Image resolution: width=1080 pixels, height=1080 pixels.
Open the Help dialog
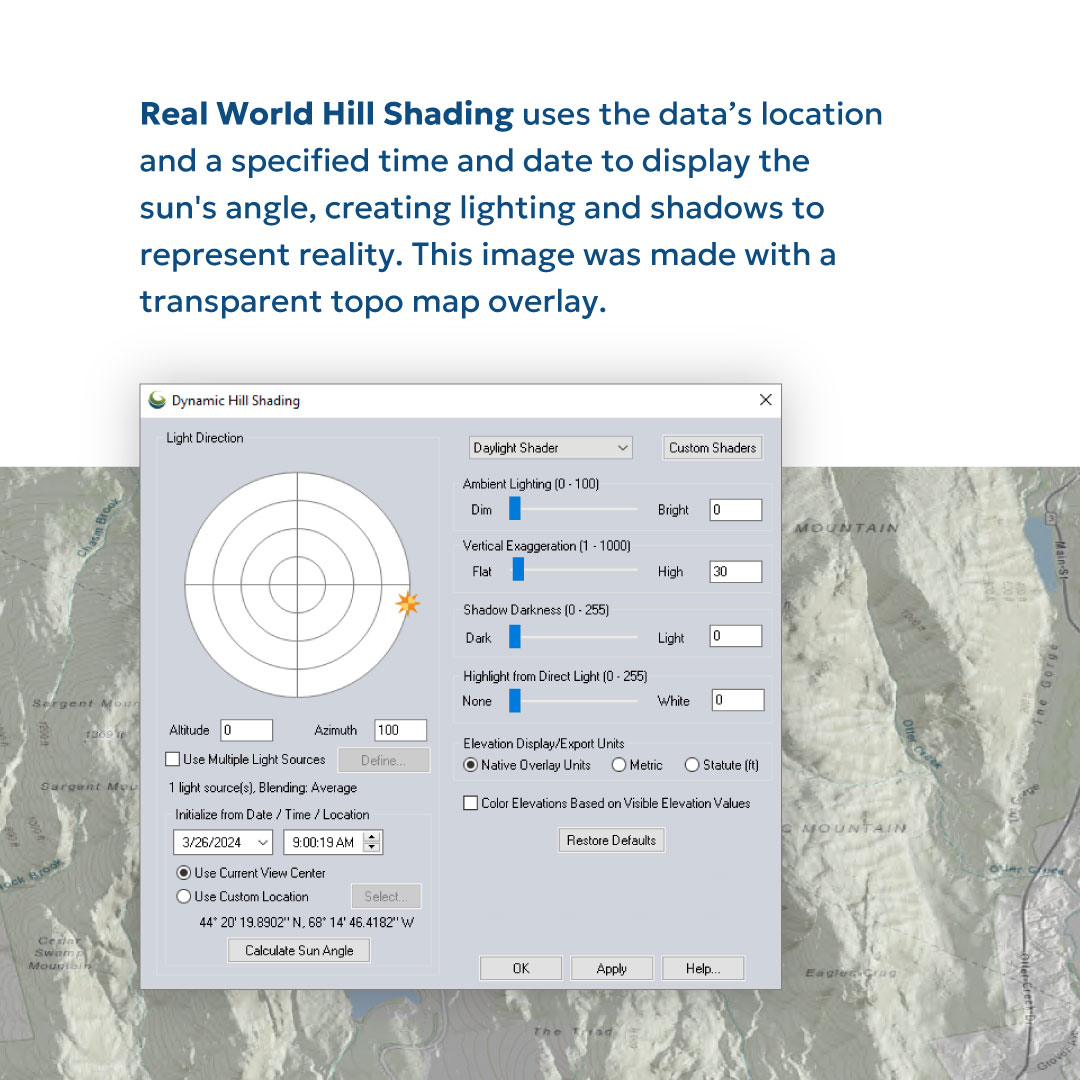pyautogui.click(x=703, y=967)
